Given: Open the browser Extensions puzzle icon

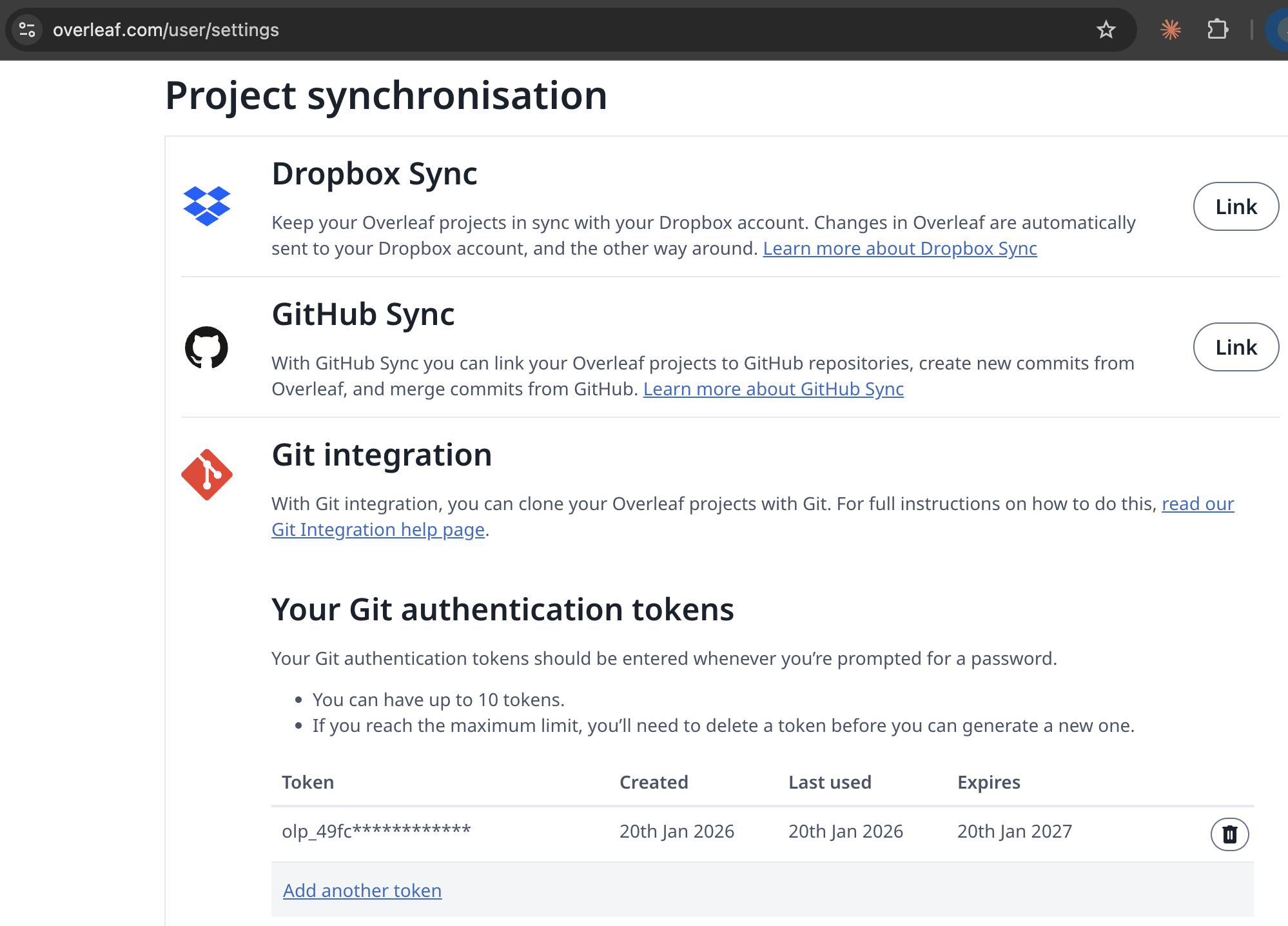Looking at the screenshot, I should point(1217,30).
